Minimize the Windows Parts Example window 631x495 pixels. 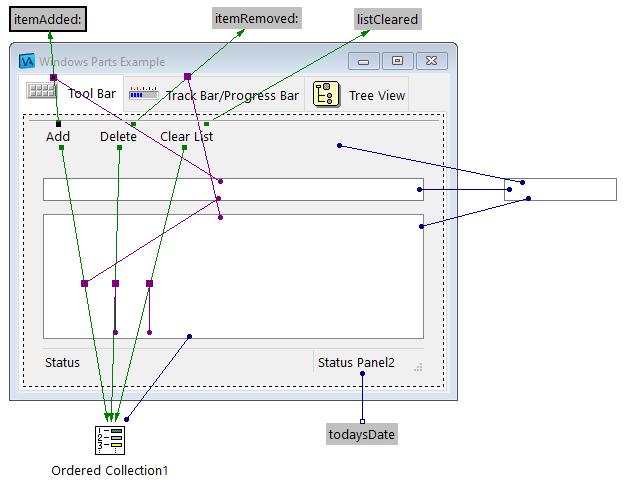click(363, 61)
